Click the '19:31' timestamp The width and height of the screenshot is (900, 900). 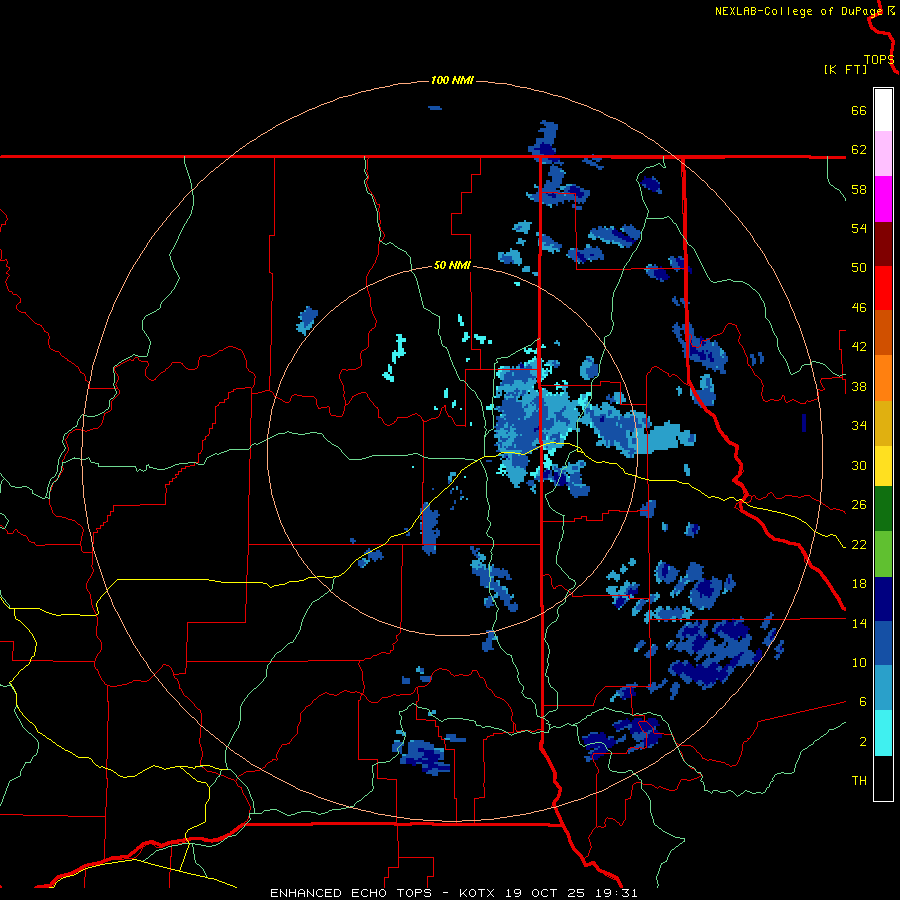pyautogui.click(x=616, y=893)
